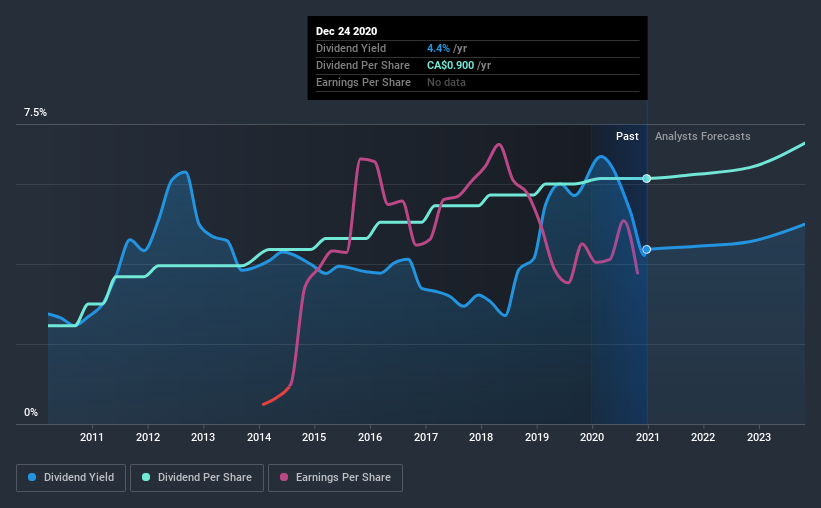Click the 7.5% y-axis label
The height and width of the screenshot is (508, 821).
pyautogui.click(x=35, y=113)
